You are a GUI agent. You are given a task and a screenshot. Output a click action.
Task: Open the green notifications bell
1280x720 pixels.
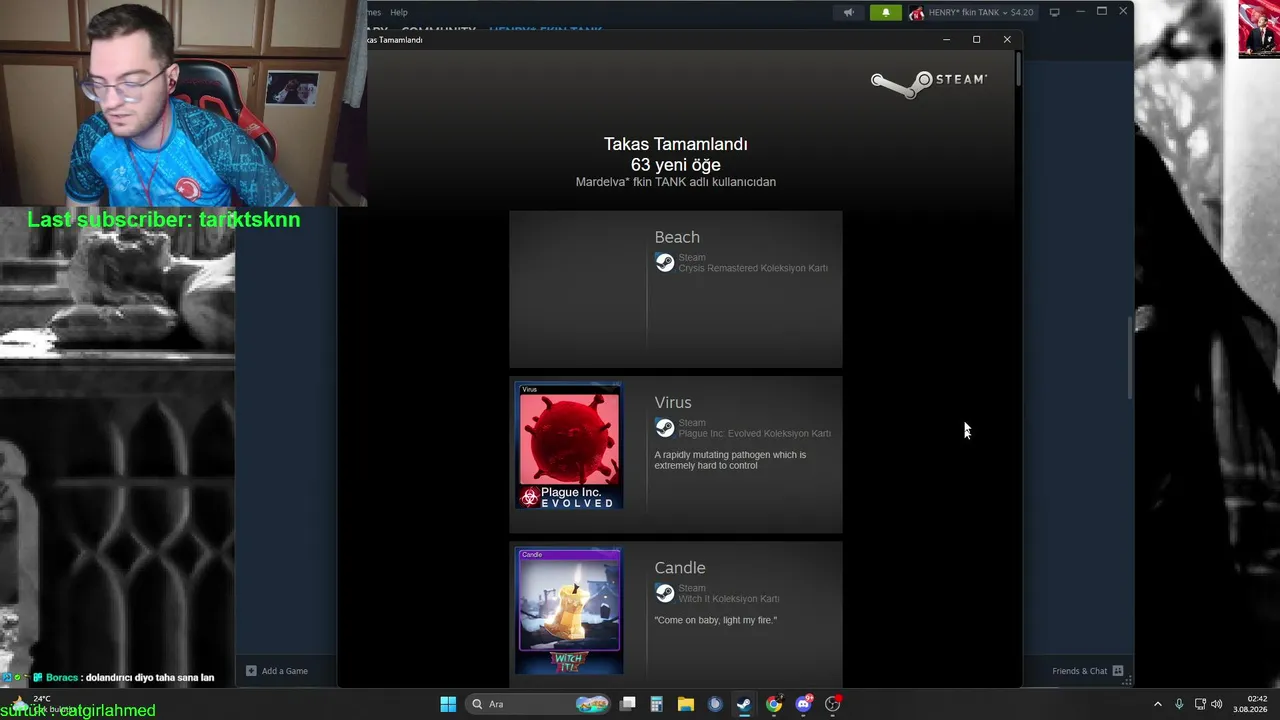click(885, 12)
